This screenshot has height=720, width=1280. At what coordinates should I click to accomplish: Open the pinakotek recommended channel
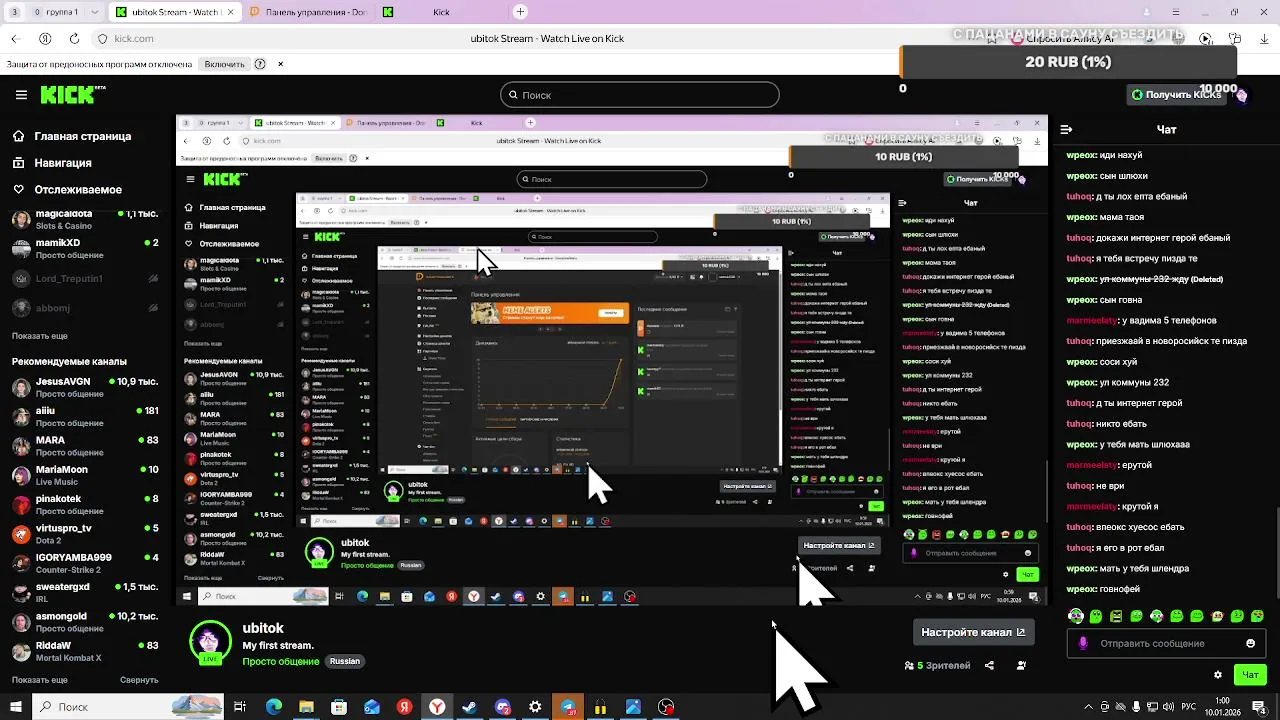pos(84,504)
